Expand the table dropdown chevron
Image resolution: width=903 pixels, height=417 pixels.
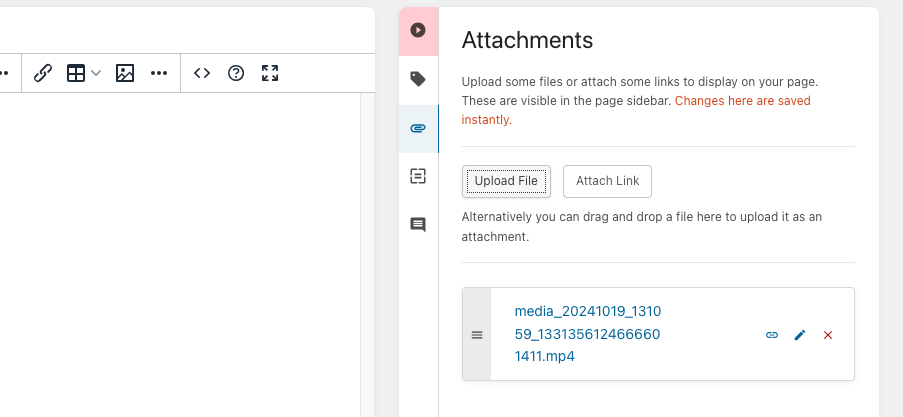(96, 73)
